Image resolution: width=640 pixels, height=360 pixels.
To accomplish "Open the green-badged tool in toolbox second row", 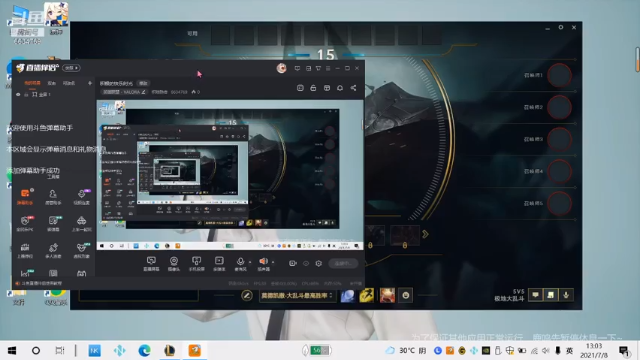I will point(53,223).
